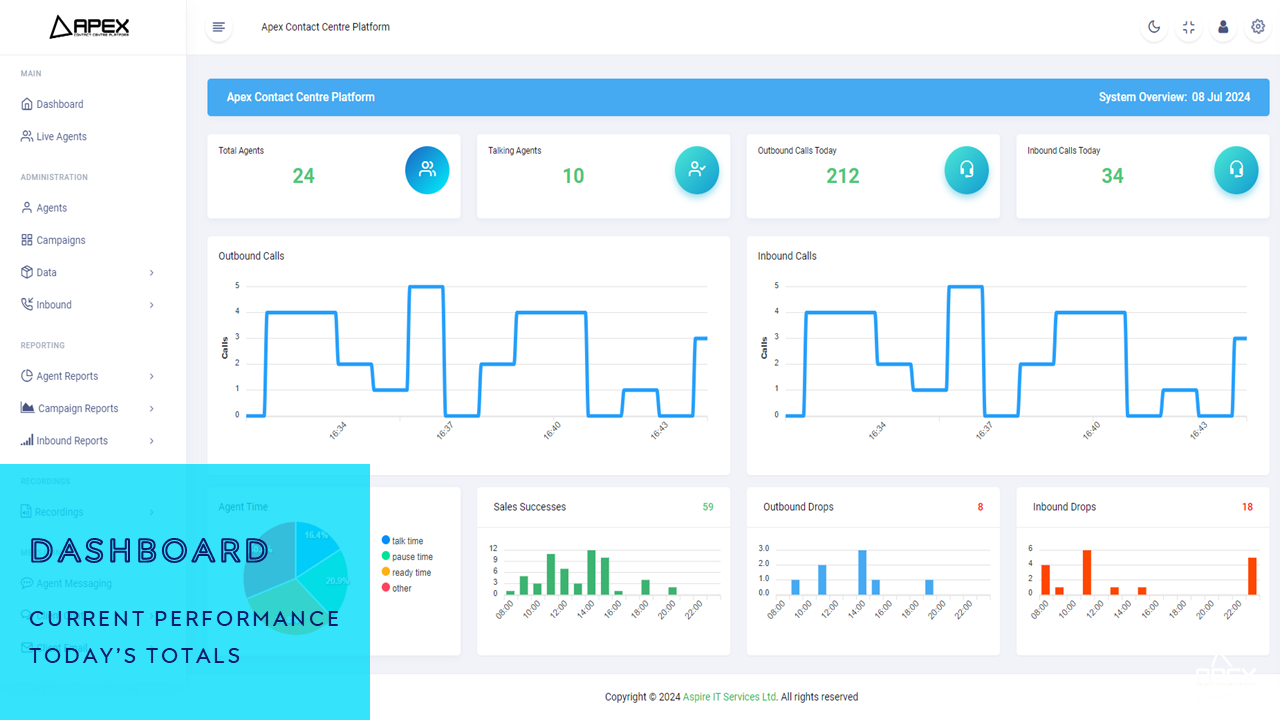This screenshot has height=720, width=1280.
Task: Click the fullscreen toggle icon
Action: click(1188, 27)
